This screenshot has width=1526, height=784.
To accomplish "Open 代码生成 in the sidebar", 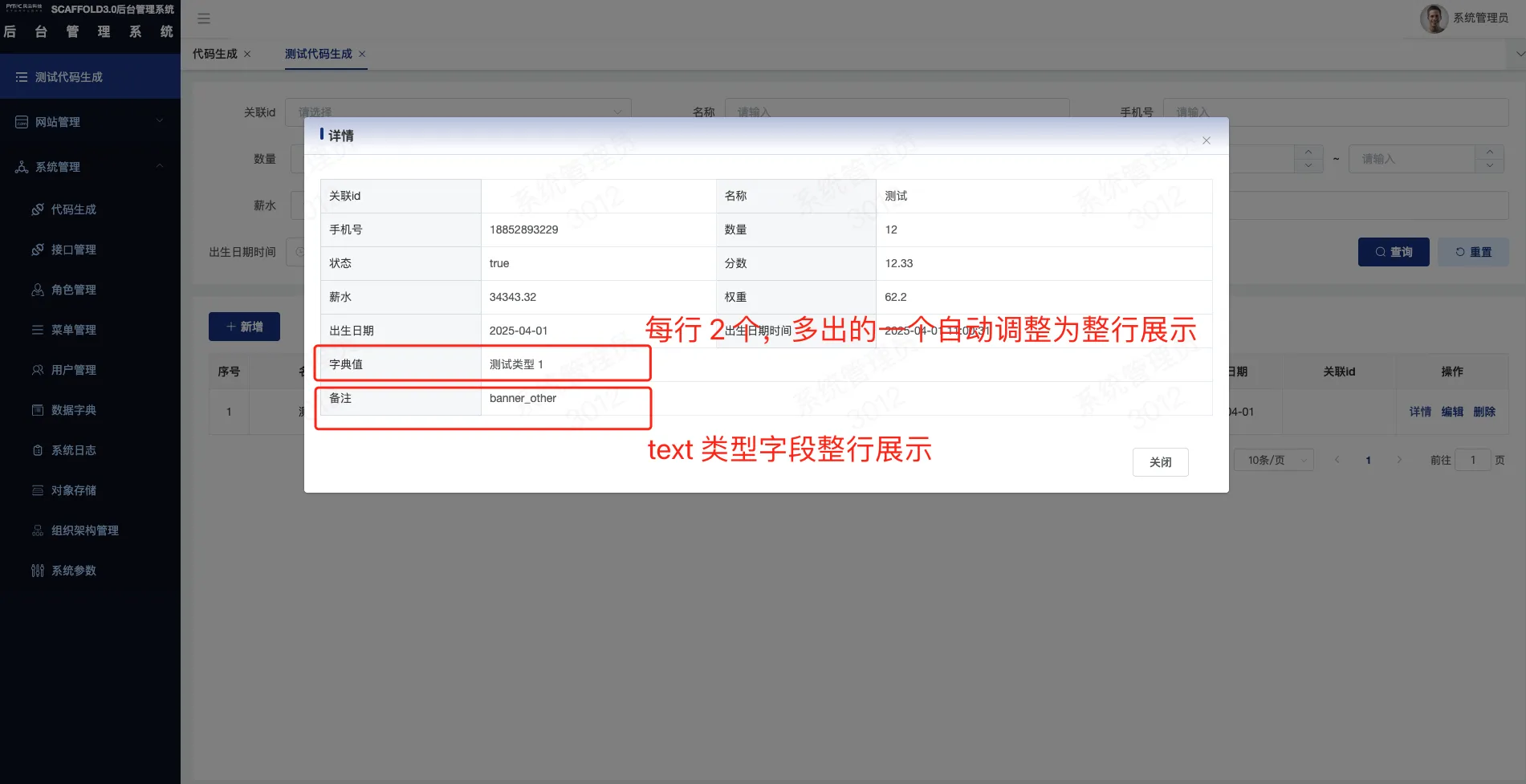I will coord(90,209).
